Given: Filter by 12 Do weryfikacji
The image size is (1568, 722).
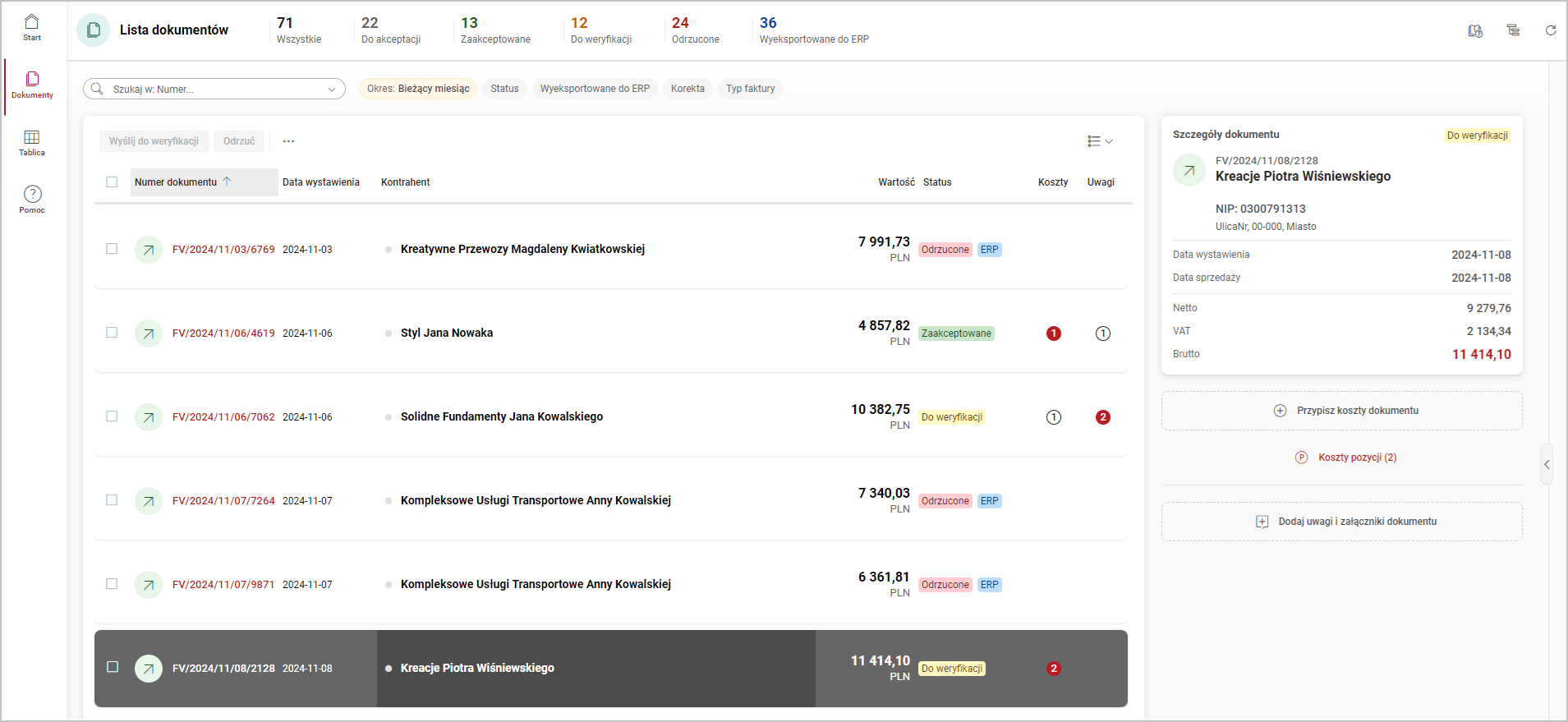Looking at the screenshot, I should pos(601,30).
